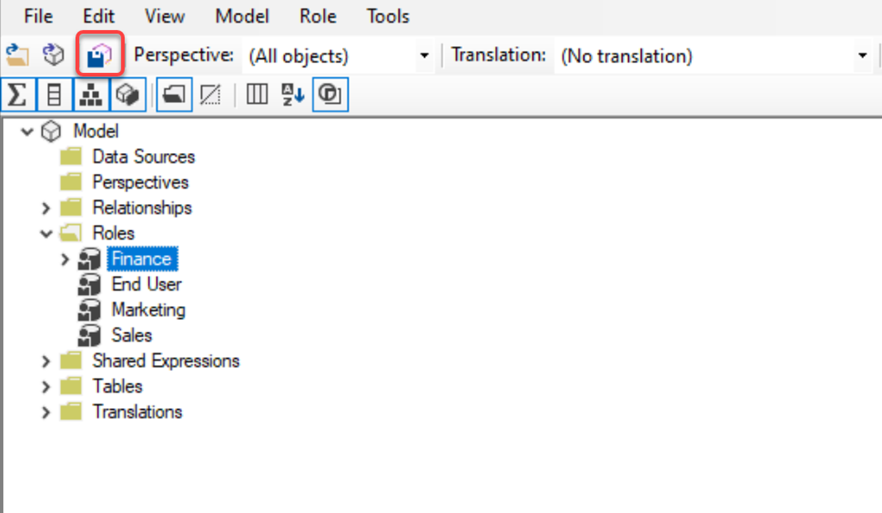Viewport: 882px width, 513px height.
Task: Click the open model from file icon
Action: (x=17, y=56)
